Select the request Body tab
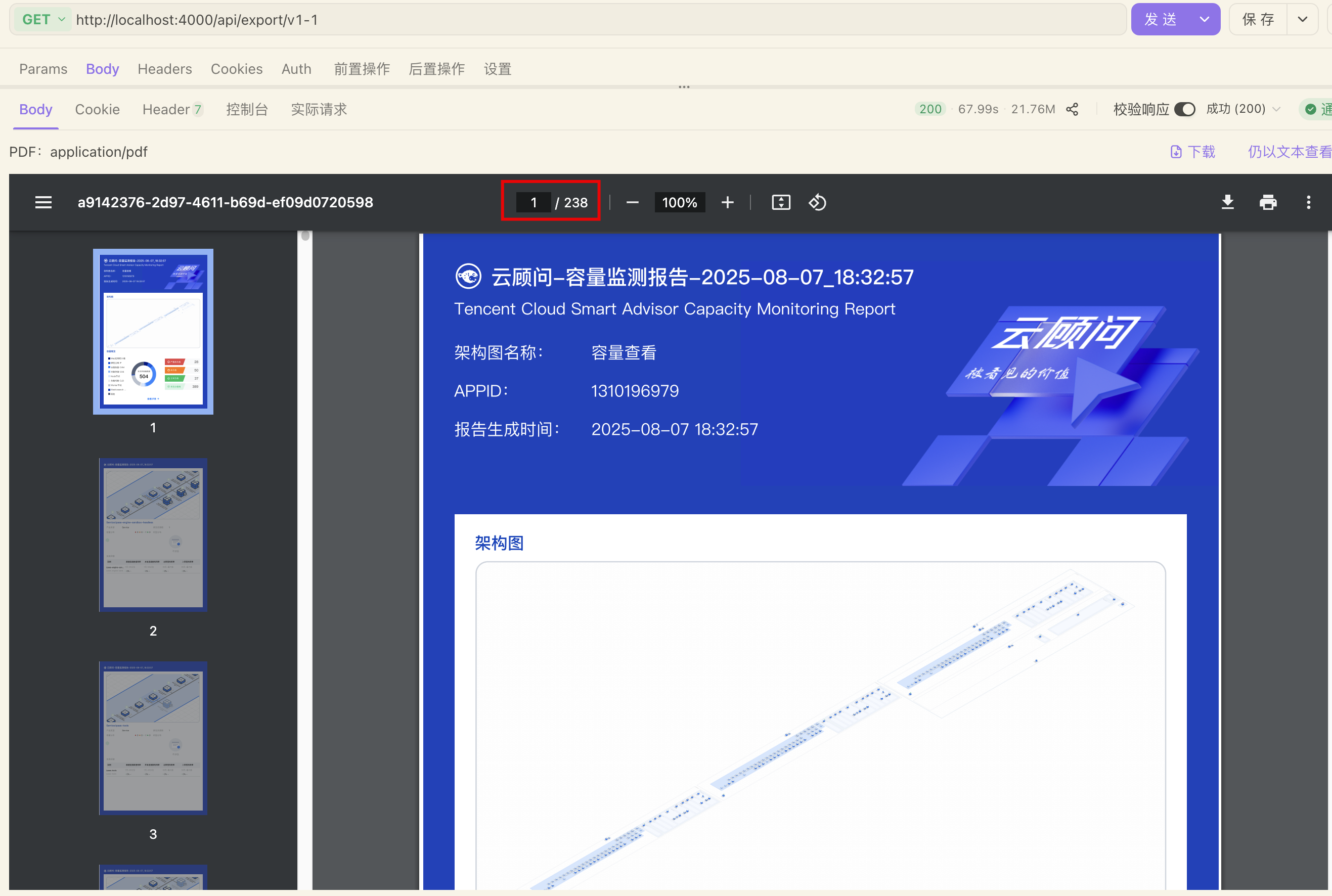Screen dimensions: 1332x896 [102, 69]
